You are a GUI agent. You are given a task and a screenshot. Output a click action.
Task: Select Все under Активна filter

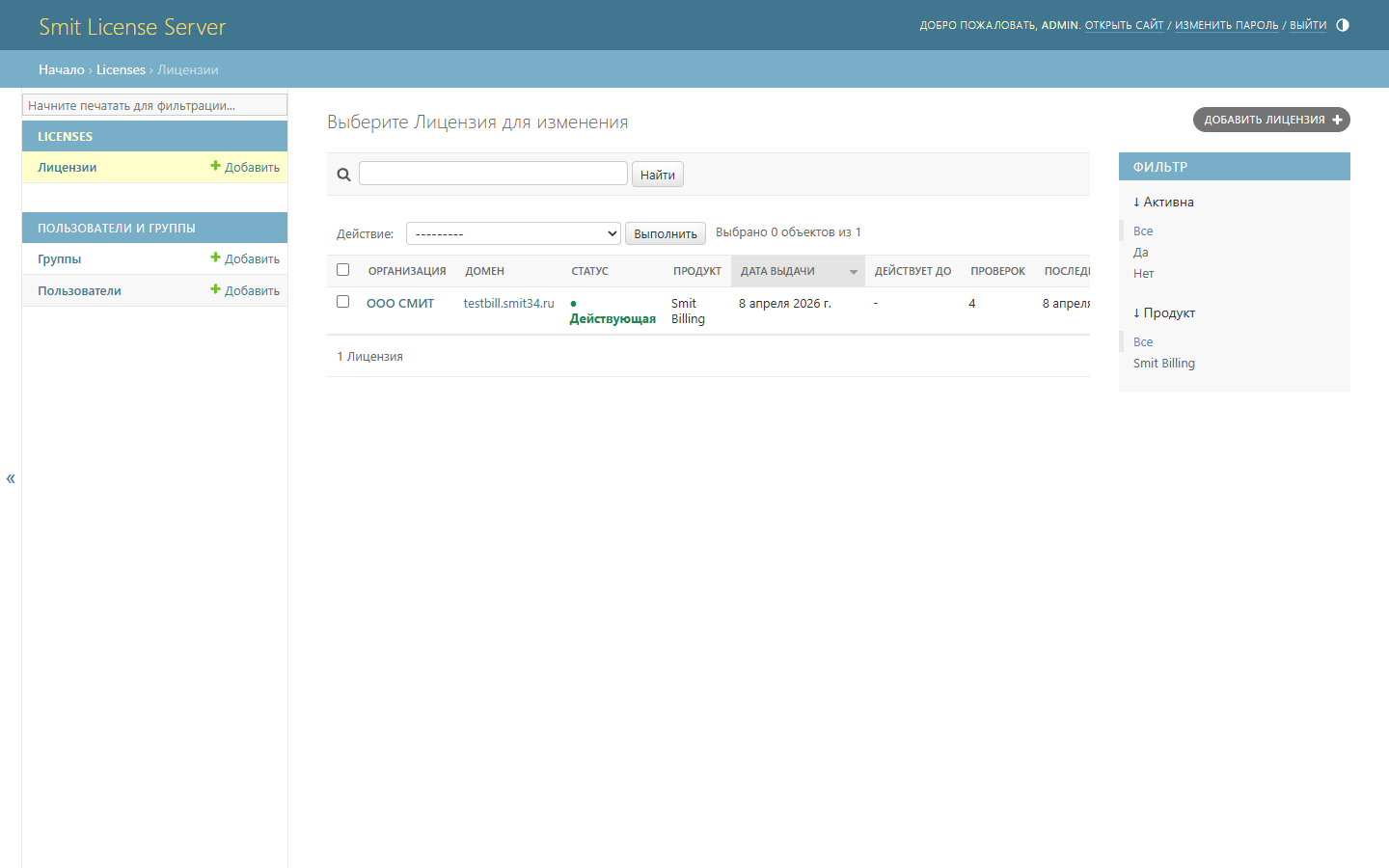click(x=1143, y=231)
